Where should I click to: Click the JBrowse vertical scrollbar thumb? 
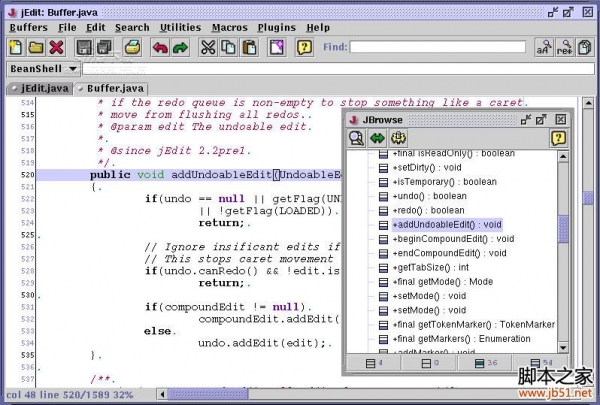click(x=563, y=229)
